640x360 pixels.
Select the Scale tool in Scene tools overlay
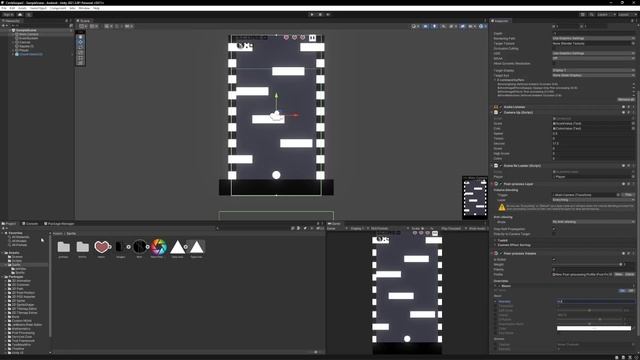click(80, 52)
